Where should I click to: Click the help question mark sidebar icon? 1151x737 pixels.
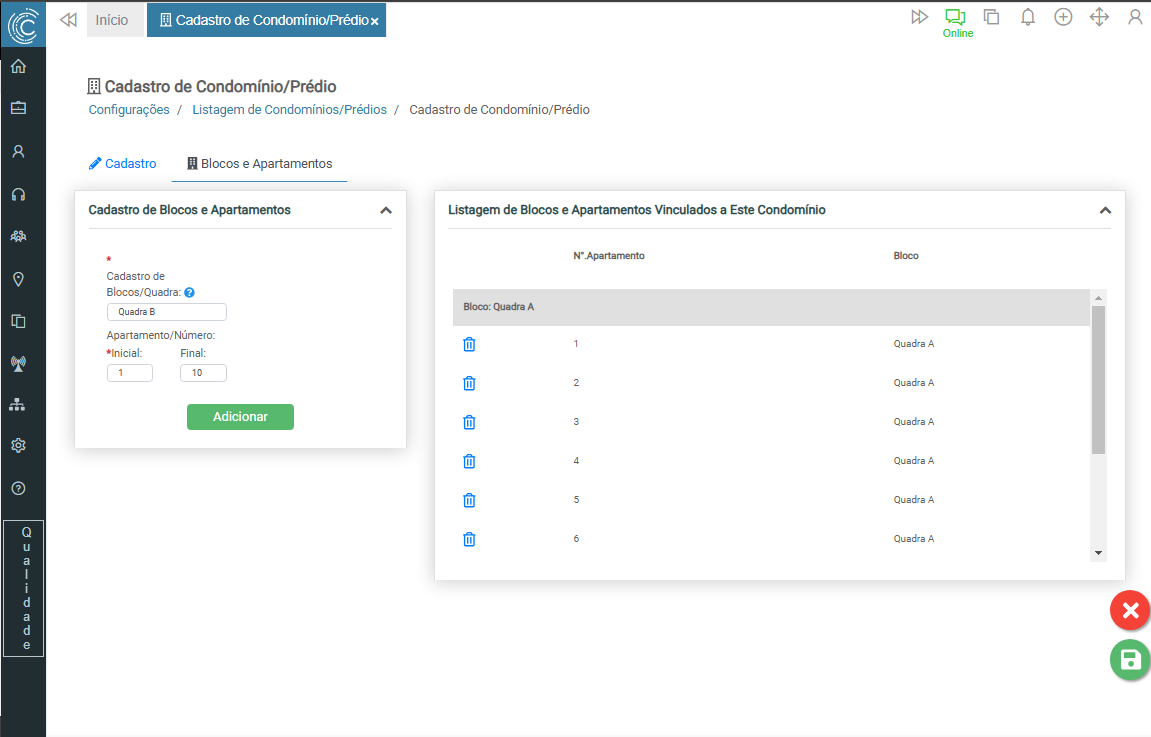point(18,489)
